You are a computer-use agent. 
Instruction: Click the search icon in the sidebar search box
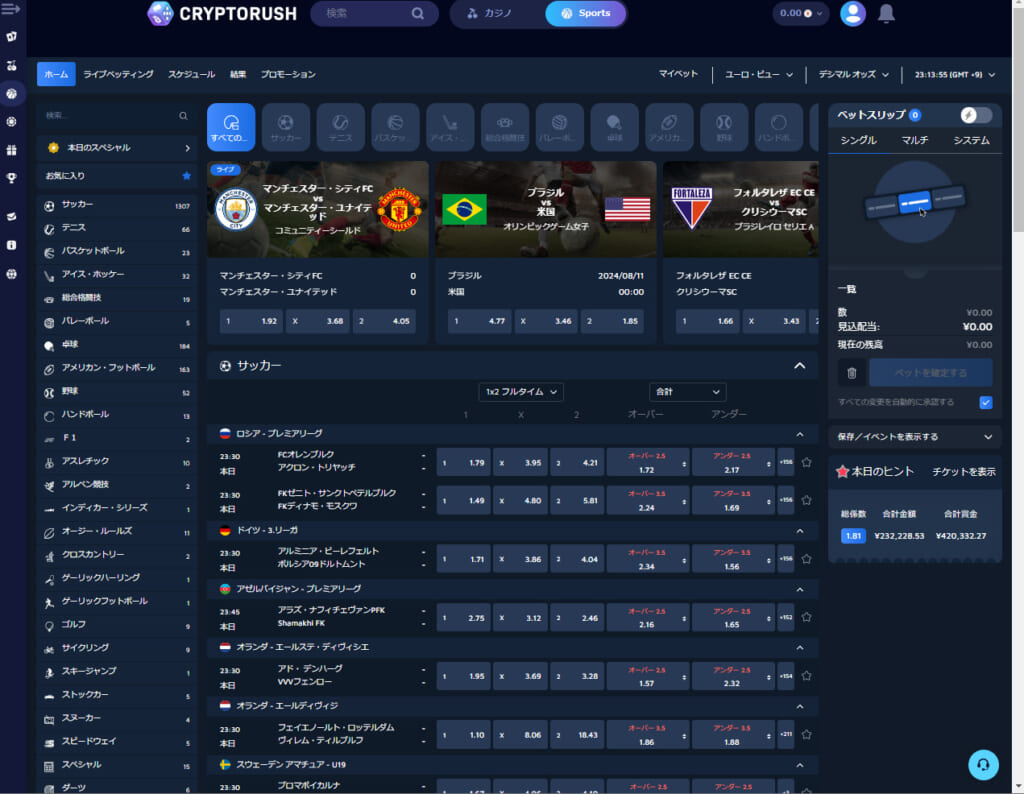click(x=183, y=116)
